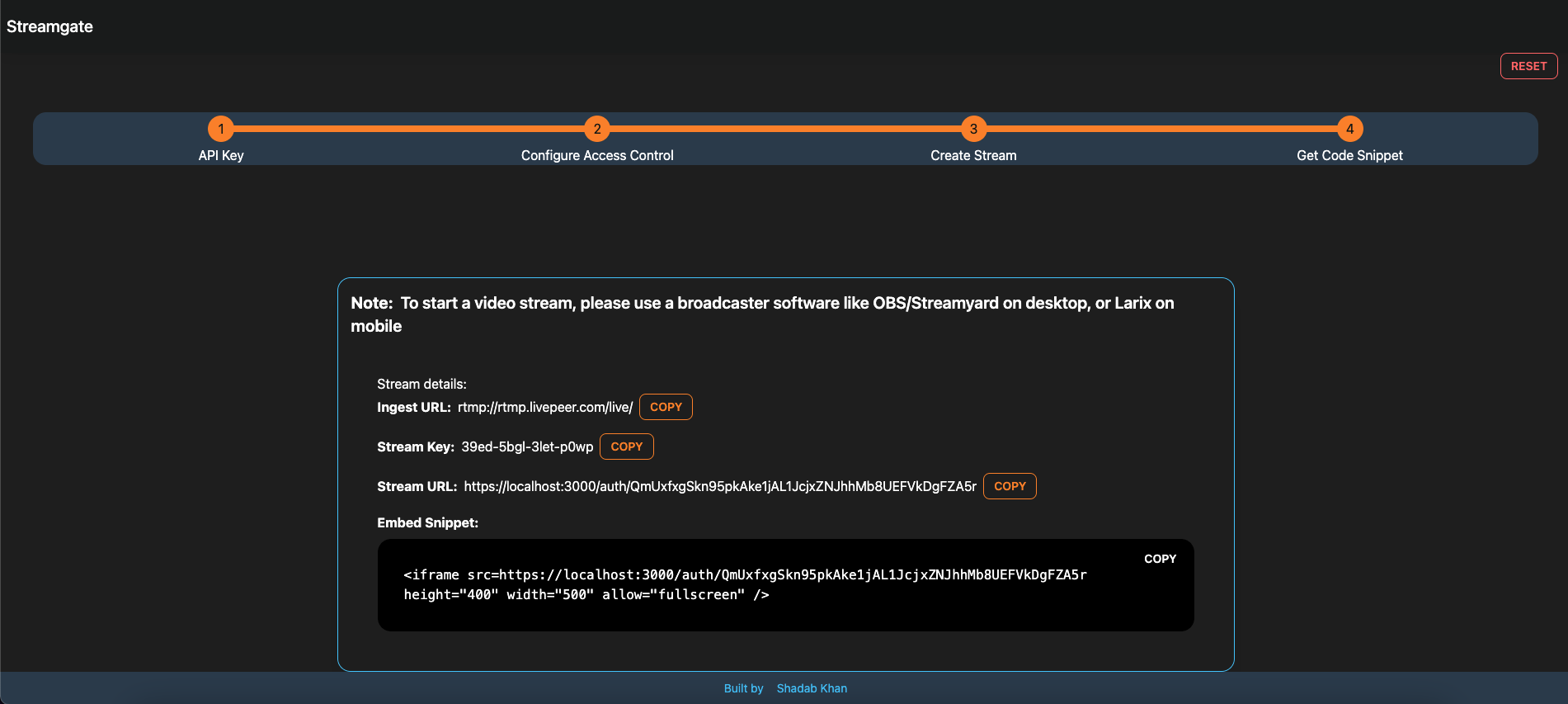This screenshot has width=1568, height=704.
Task: Select step 2 circle for Configure Access Control
Action: [597, 129]
